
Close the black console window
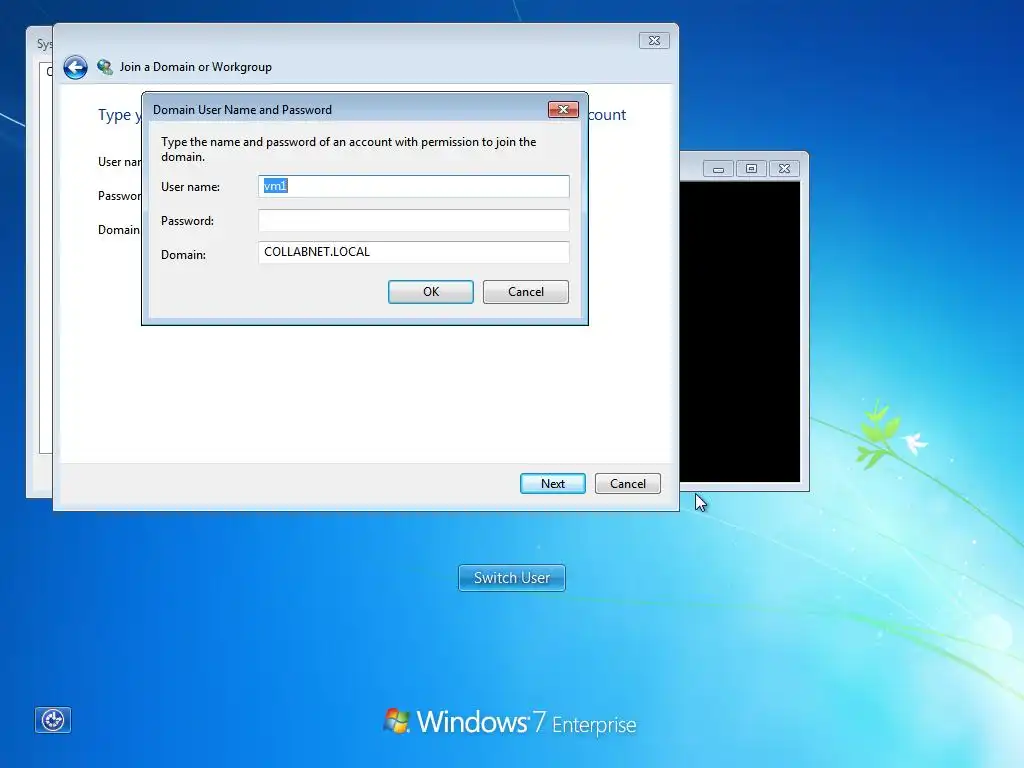784,168
